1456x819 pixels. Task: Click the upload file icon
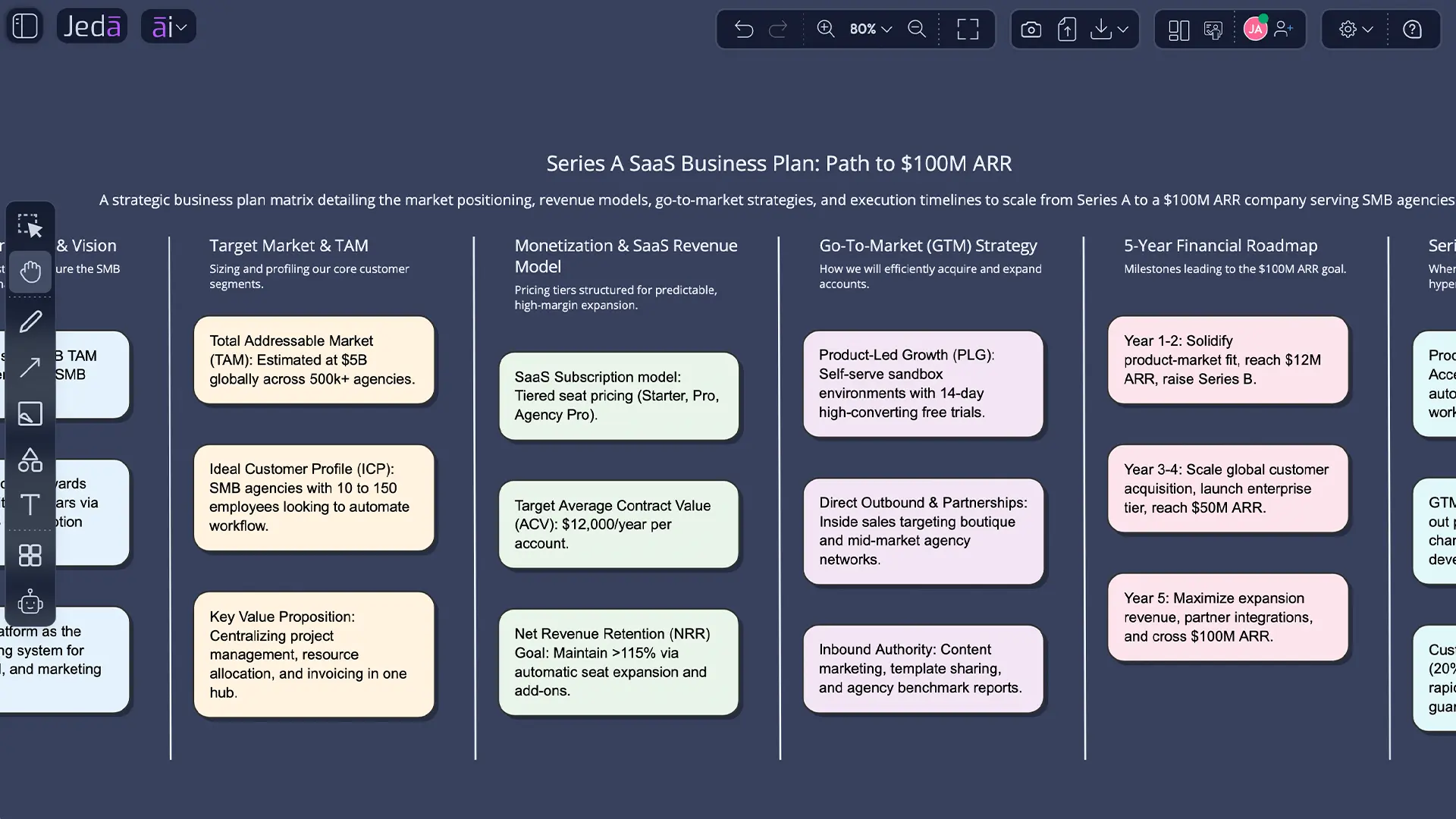coord(1067,30)
